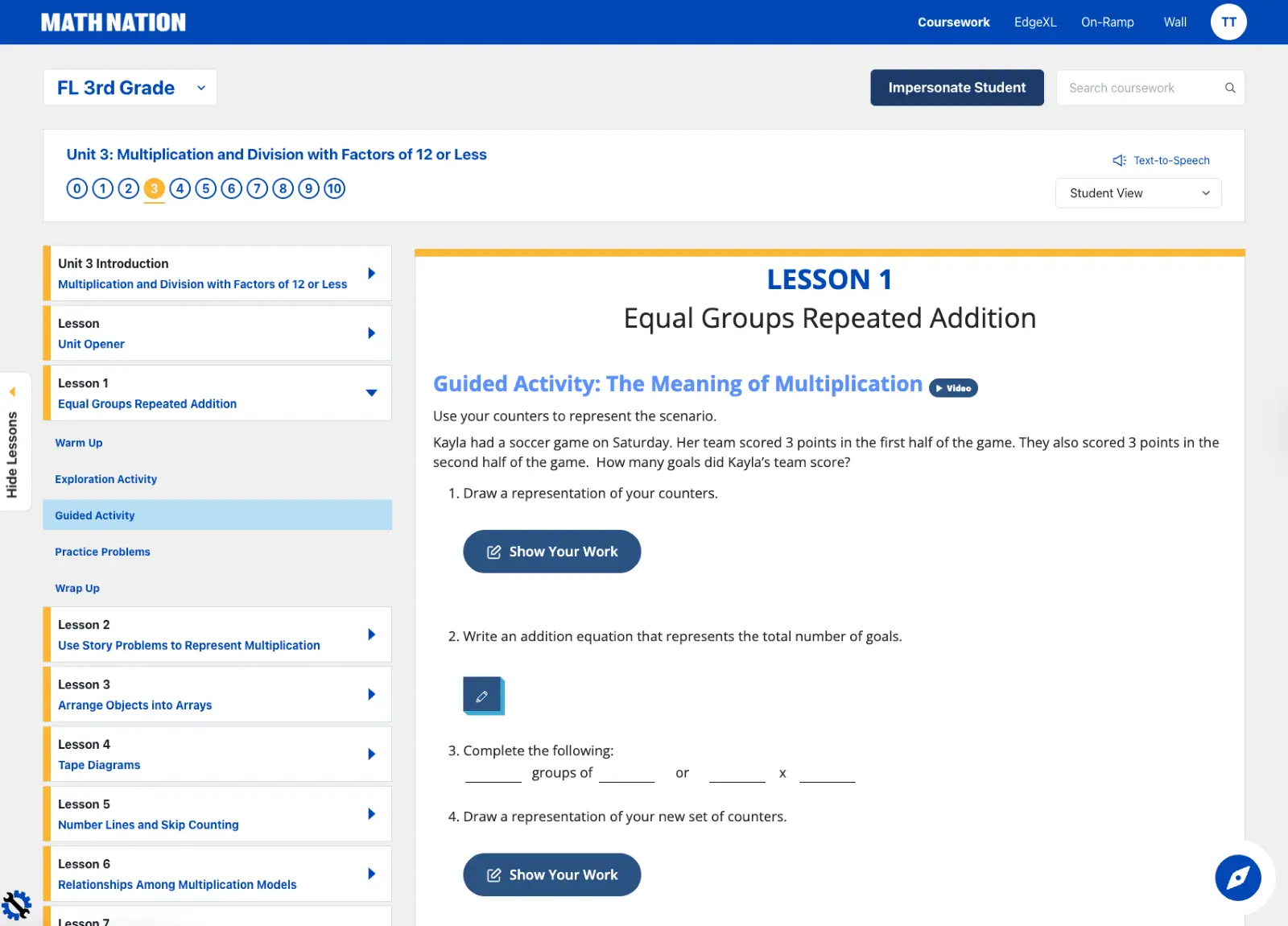The width and height of the screenshot is (1288, 926).
Task: Click the gear wrench tools icon
Action: [x=16, y=905]
